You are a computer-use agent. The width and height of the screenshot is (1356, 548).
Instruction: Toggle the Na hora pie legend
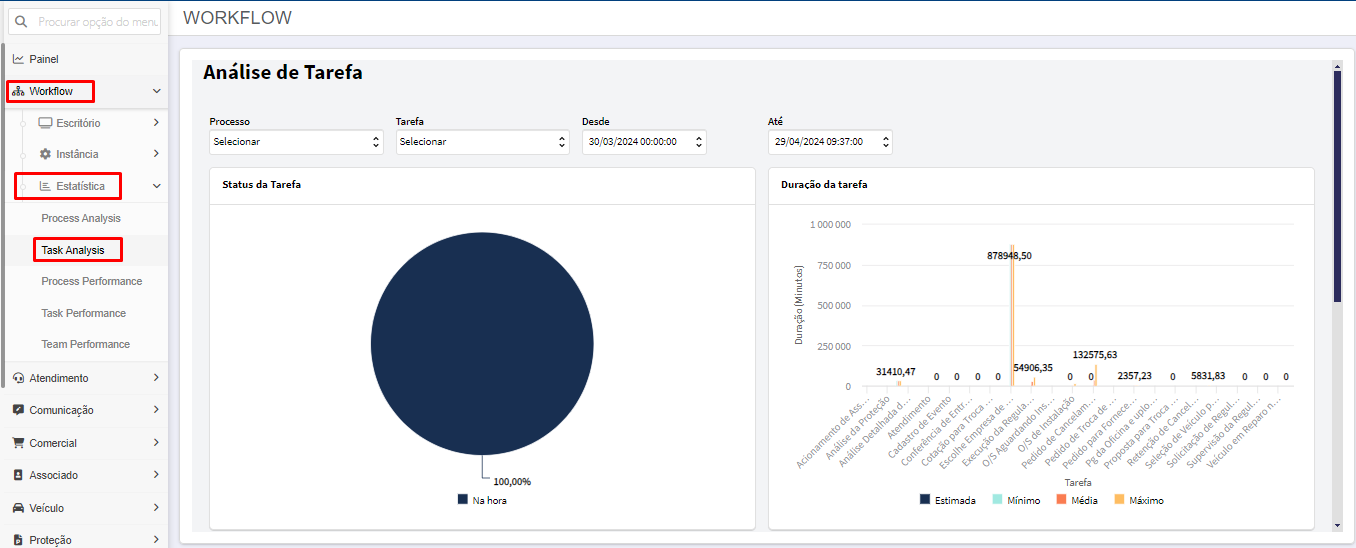pyautogui.click(x=482, y=500)
